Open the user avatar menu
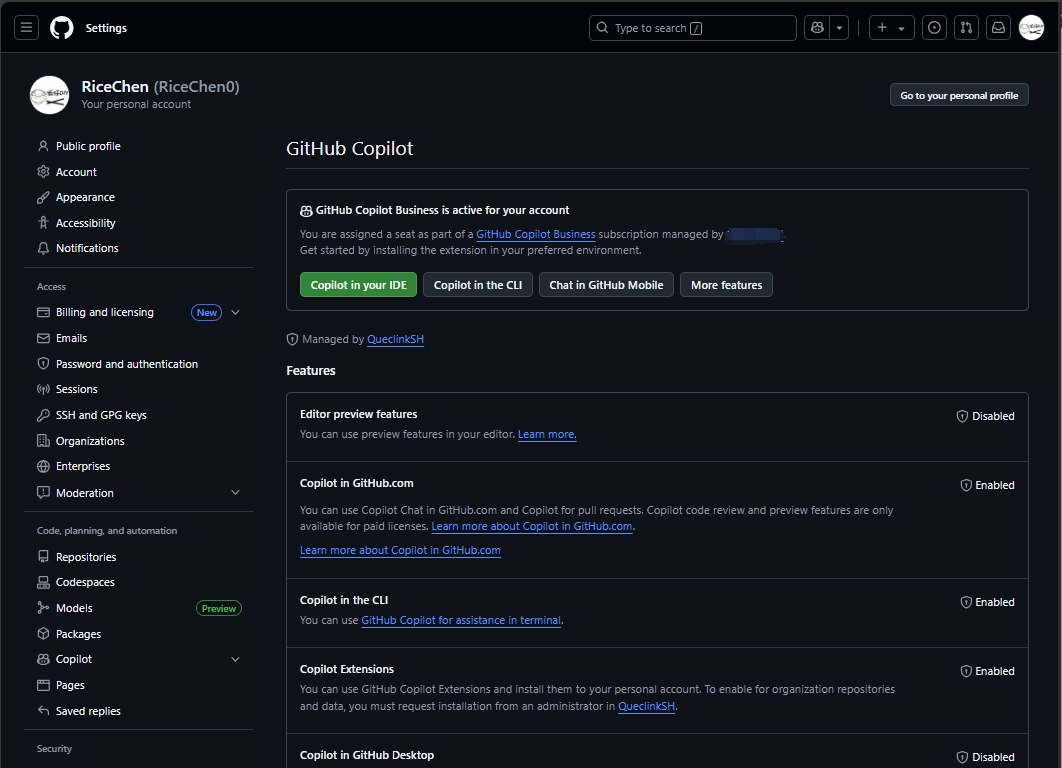The image size is (1062, 768). 1032,28
